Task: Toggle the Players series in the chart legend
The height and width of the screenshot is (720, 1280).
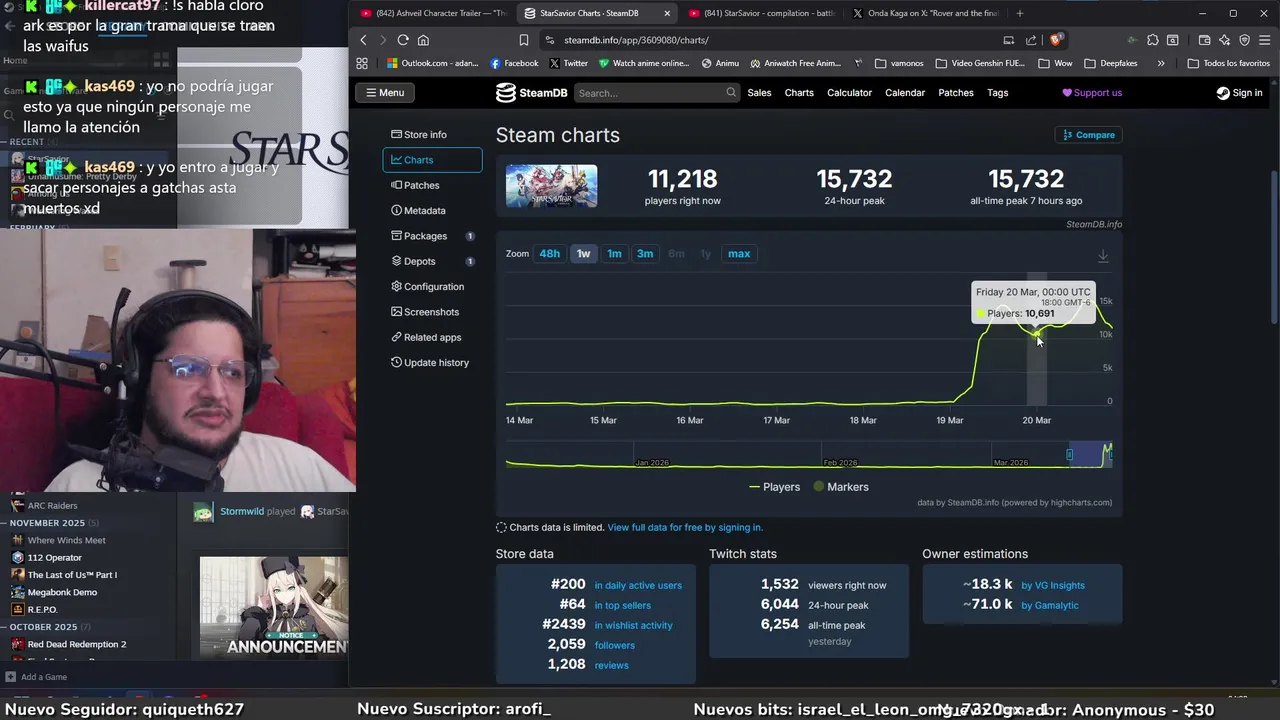Action: [774, 487]
